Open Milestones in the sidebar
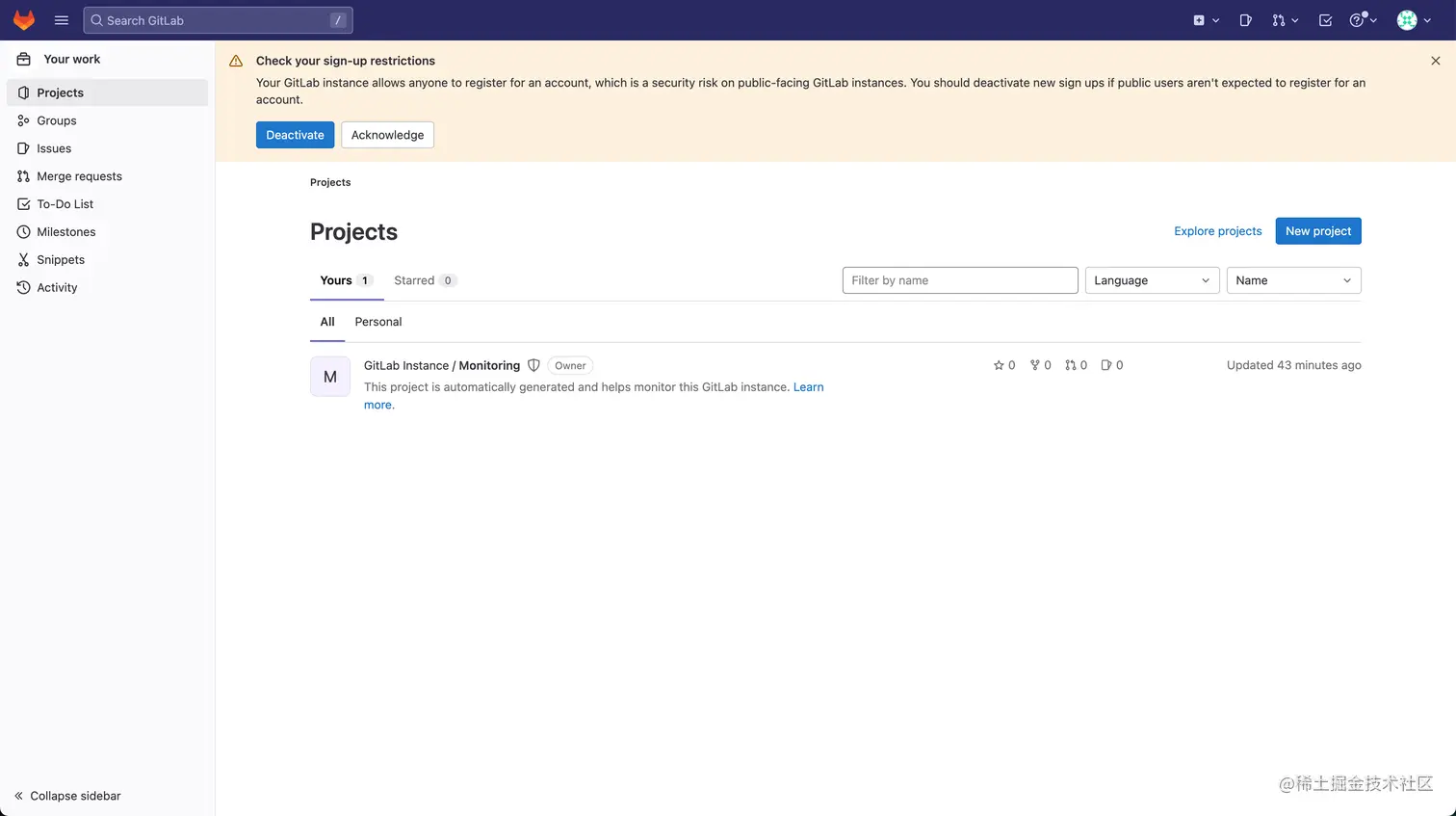Image resolution: width=1456 pixels, height=816 pixels. [x=108, y=232]
